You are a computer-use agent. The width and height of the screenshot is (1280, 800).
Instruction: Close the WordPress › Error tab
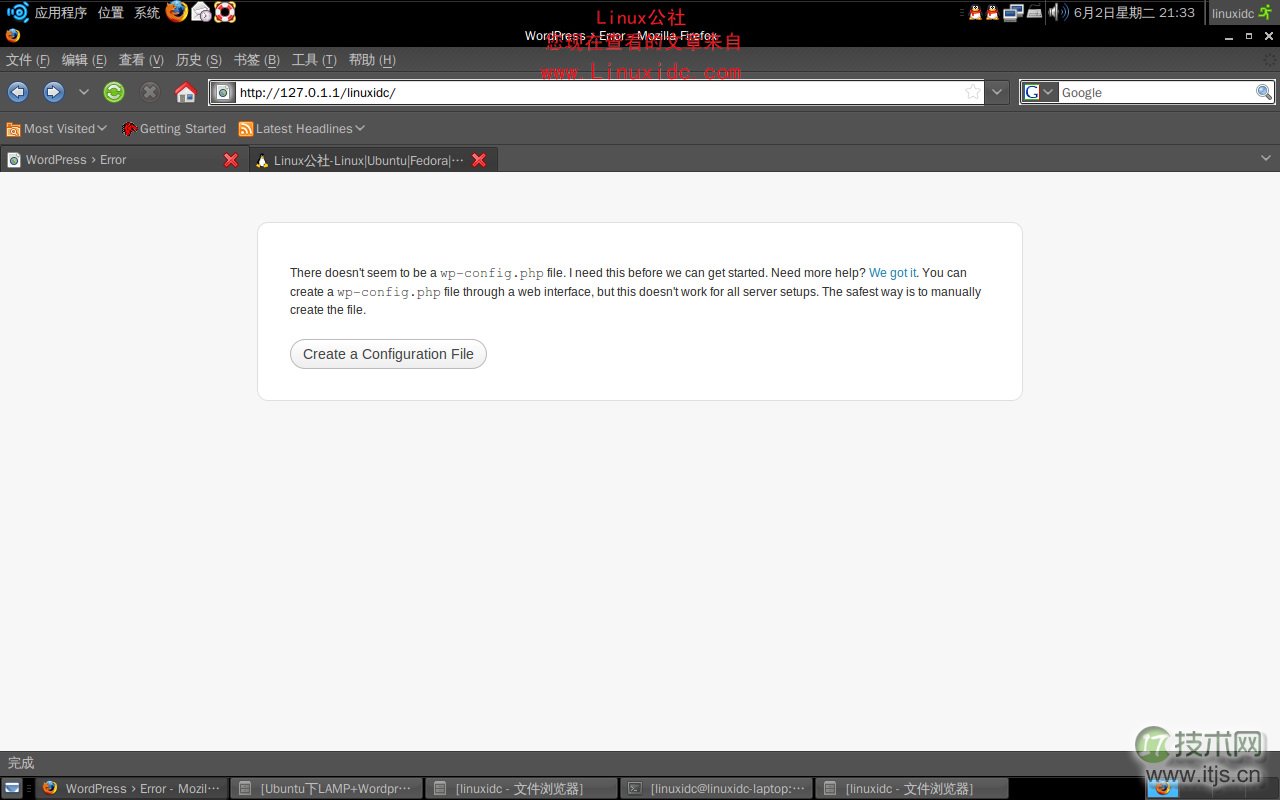coord(231,160)
